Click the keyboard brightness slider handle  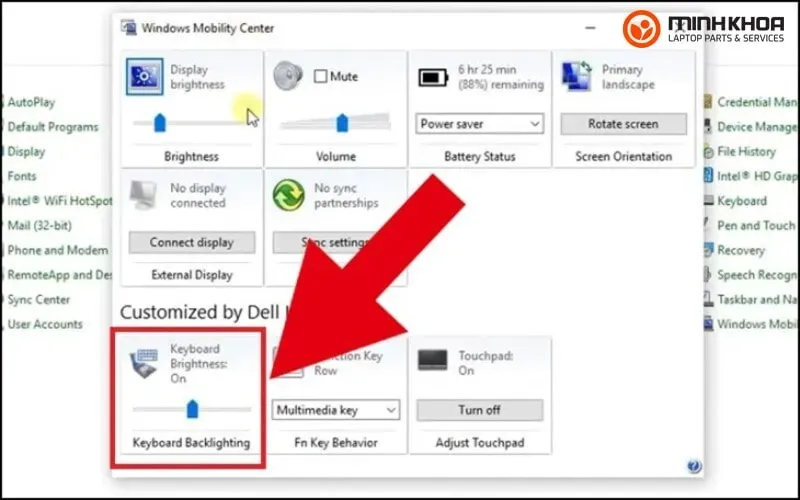coord(193,408)
